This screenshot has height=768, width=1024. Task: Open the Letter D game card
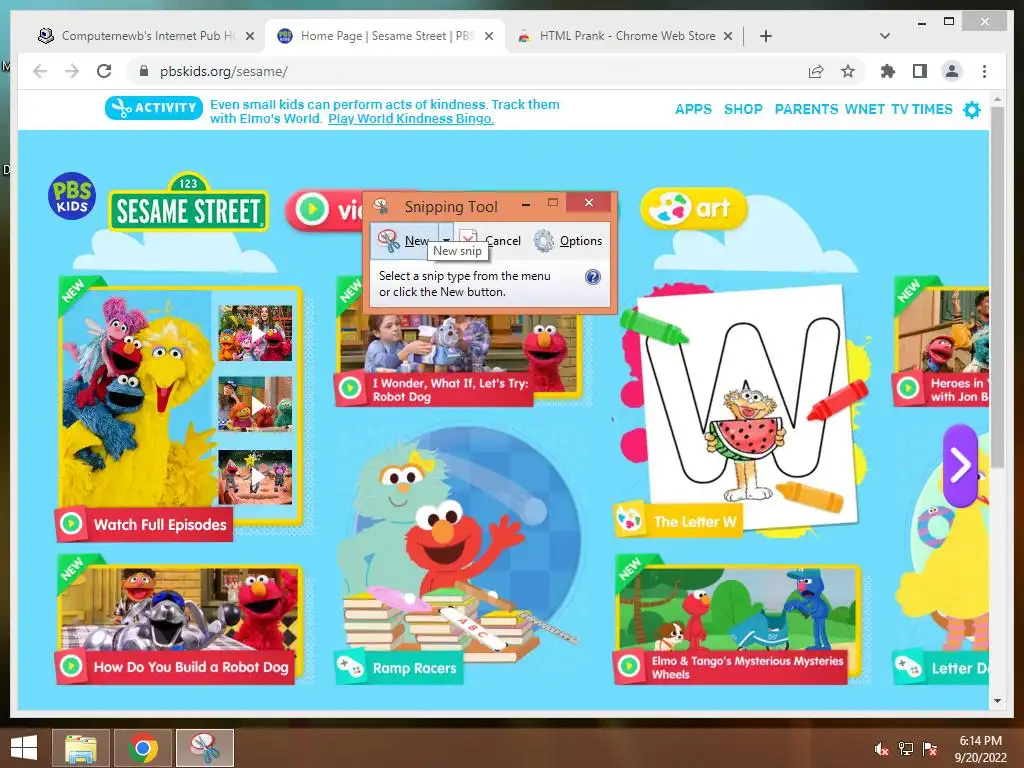pos(941,588)
